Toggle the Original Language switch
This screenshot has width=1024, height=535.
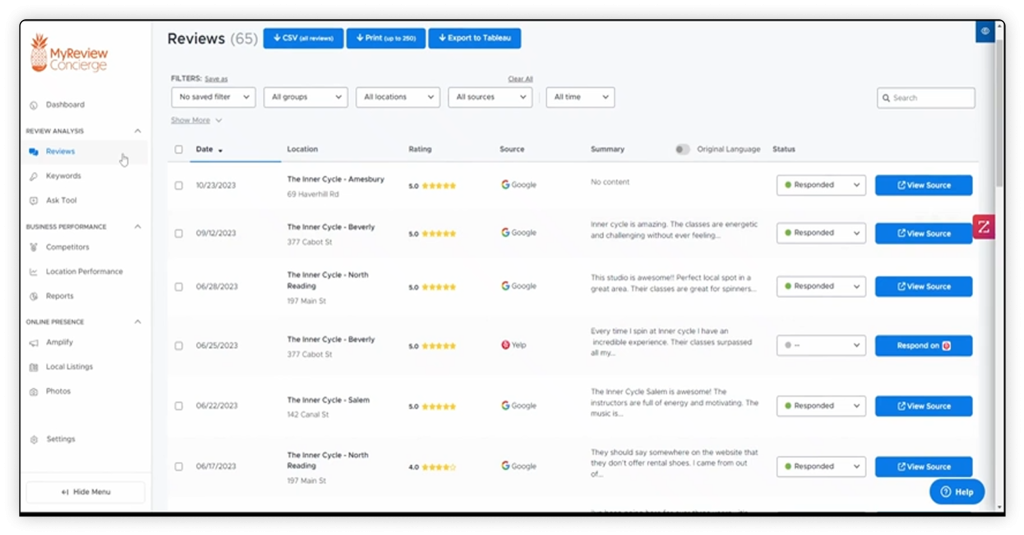pyautogui.click(x=682, y=150)
